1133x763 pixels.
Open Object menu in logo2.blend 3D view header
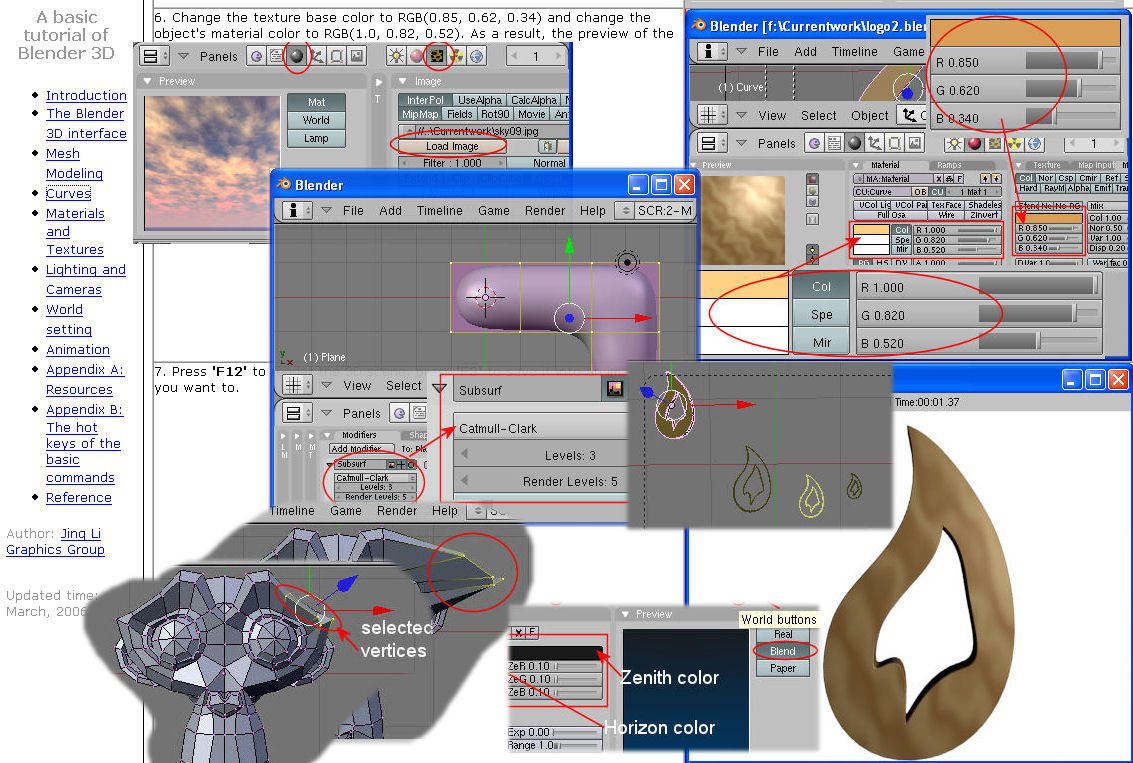pos(869,115)
